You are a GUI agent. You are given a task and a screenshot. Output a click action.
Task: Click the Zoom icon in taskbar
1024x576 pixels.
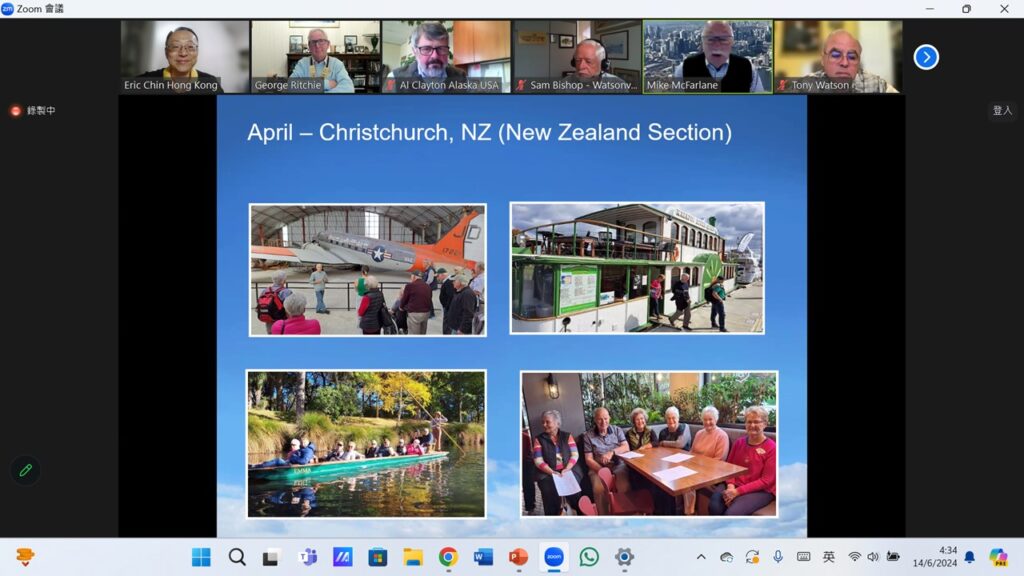553,557
